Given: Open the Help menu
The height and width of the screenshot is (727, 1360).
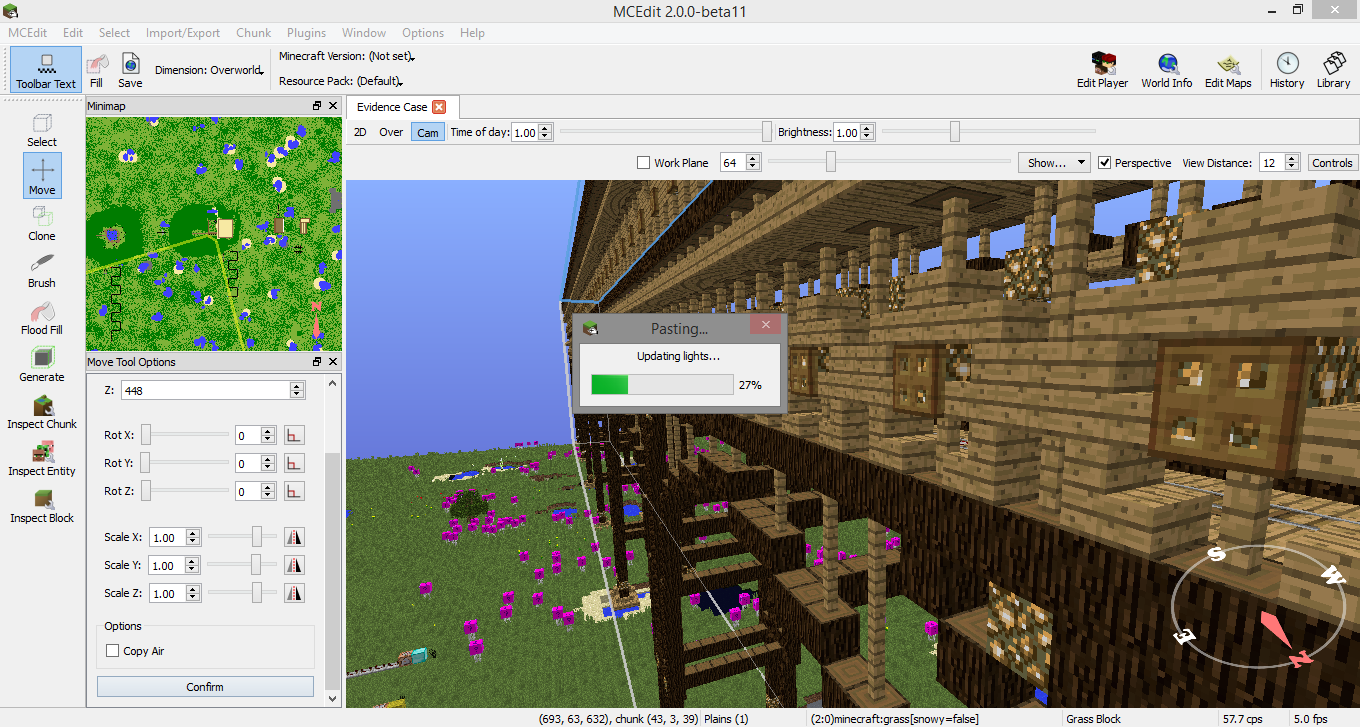Looking at the screenshot, I should [472, 32].
